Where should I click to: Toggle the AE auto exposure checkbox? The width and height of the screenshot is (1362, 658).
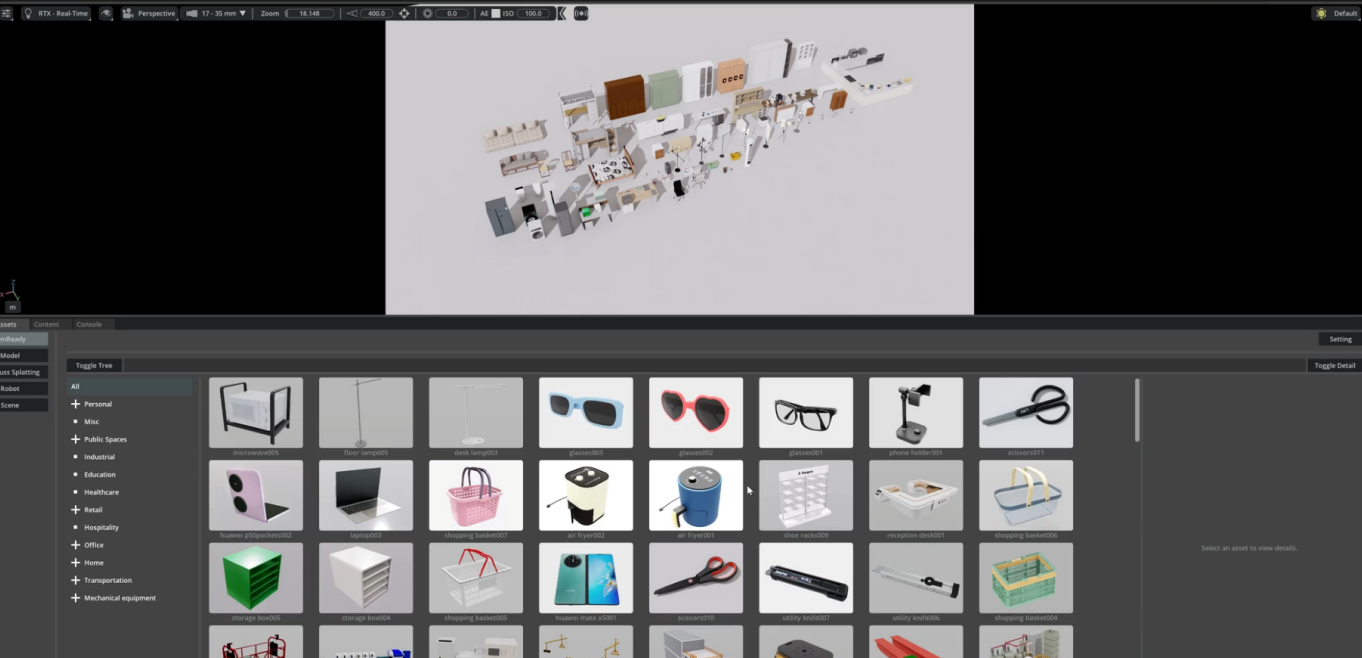(495, 13)
